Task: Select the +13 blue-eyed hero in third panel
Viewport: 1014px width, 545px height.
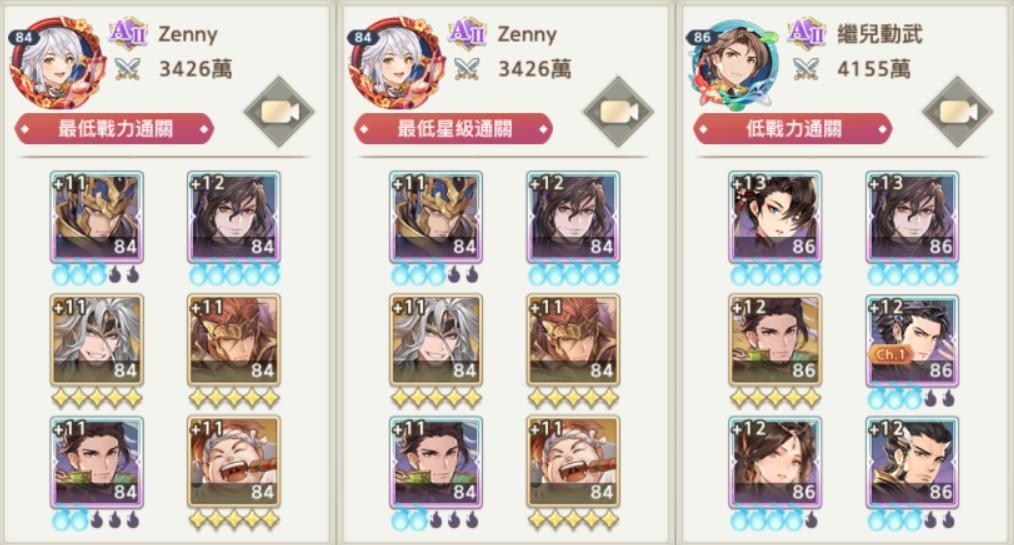Action: tap(775, 217)
